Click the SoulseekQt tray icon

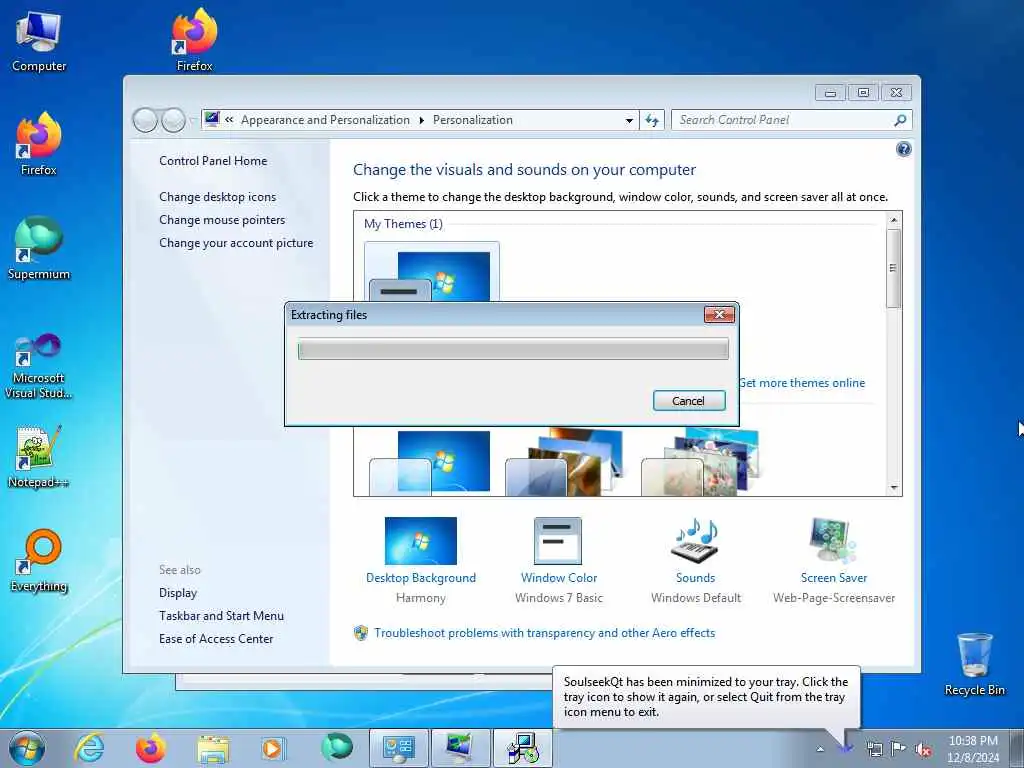846,750
